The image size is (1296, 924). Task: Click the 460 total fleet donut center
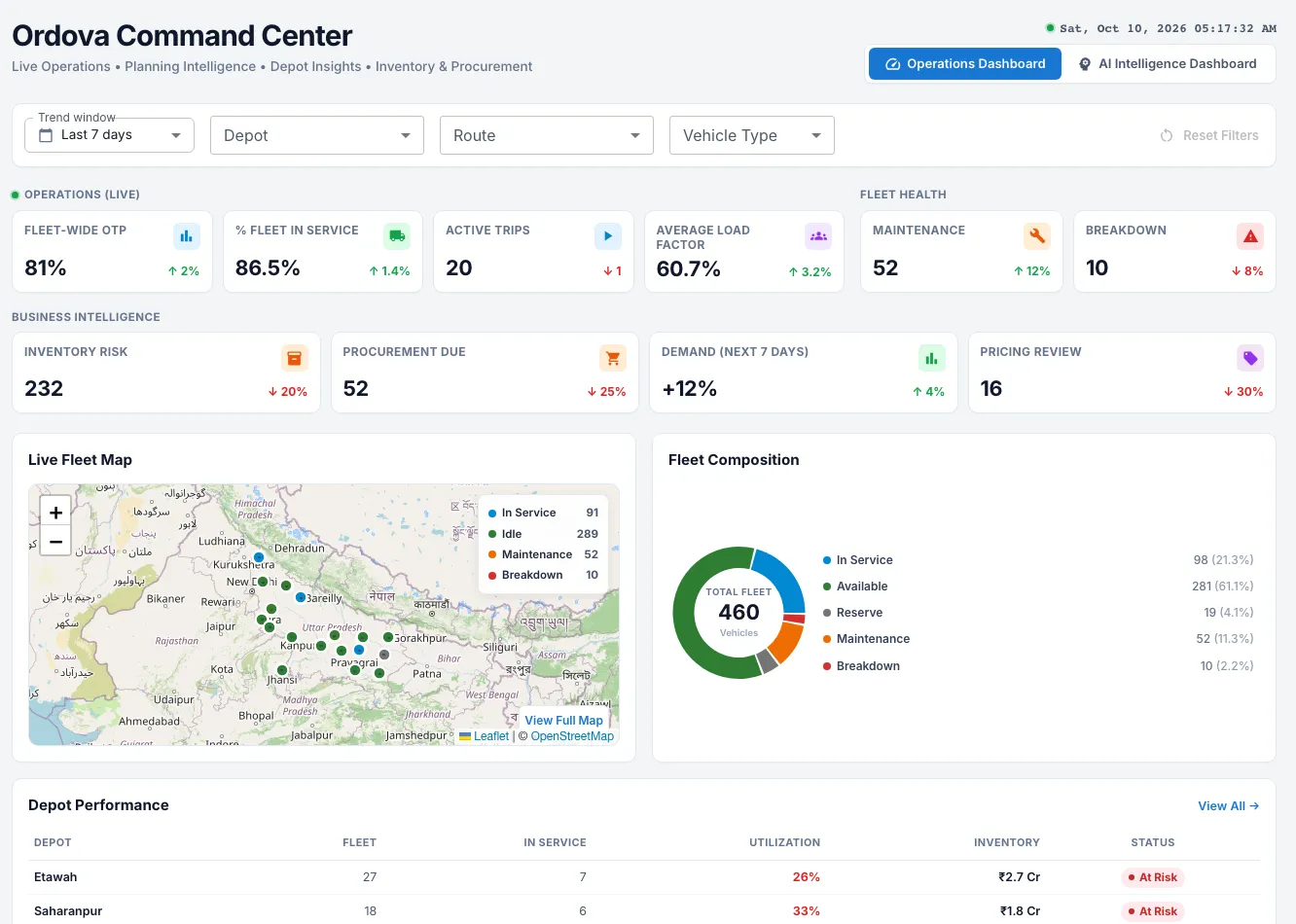point(738,613)
